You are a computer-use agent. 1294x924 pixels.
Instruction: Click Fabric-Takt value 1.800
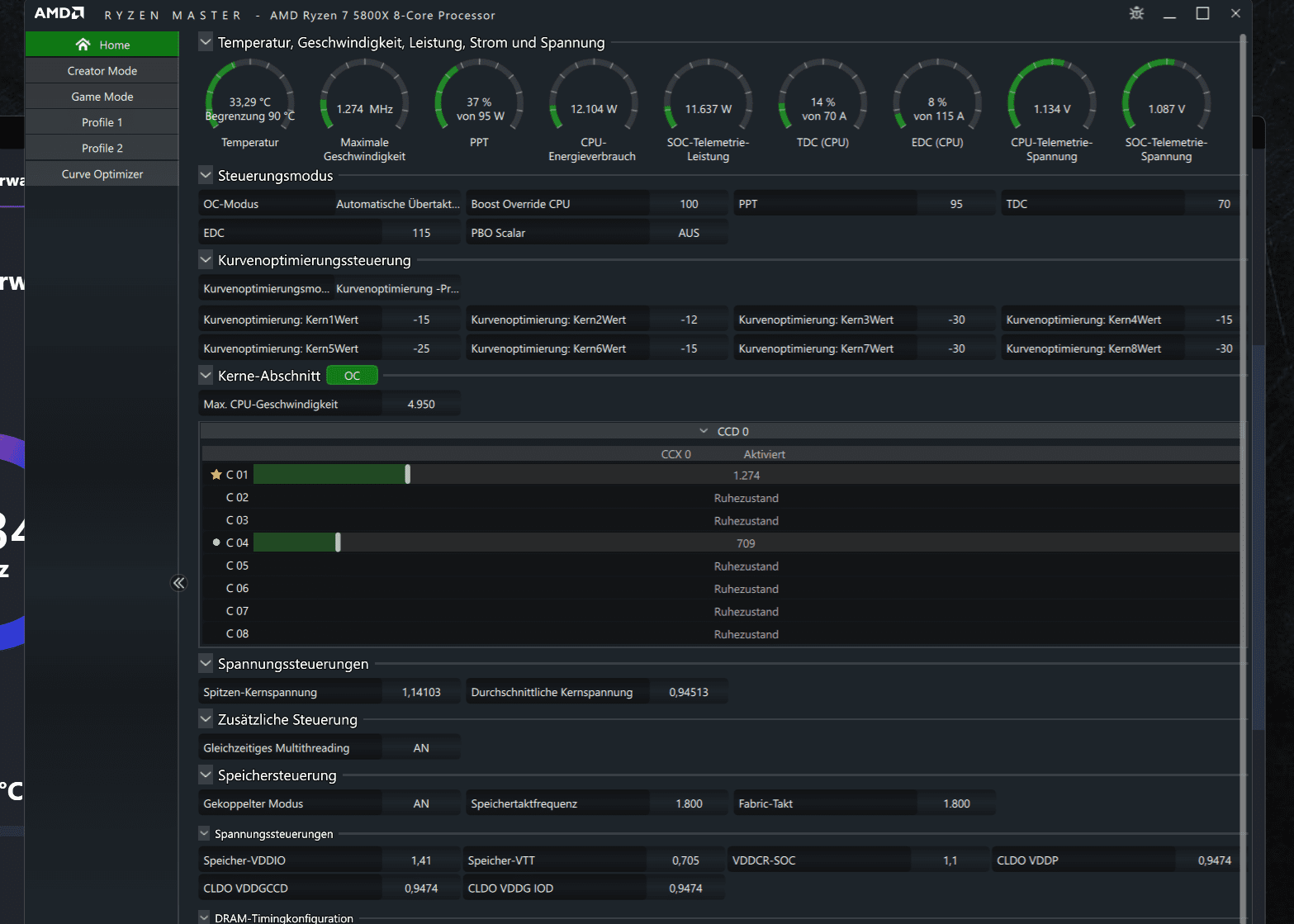click(x=956, y=803)
